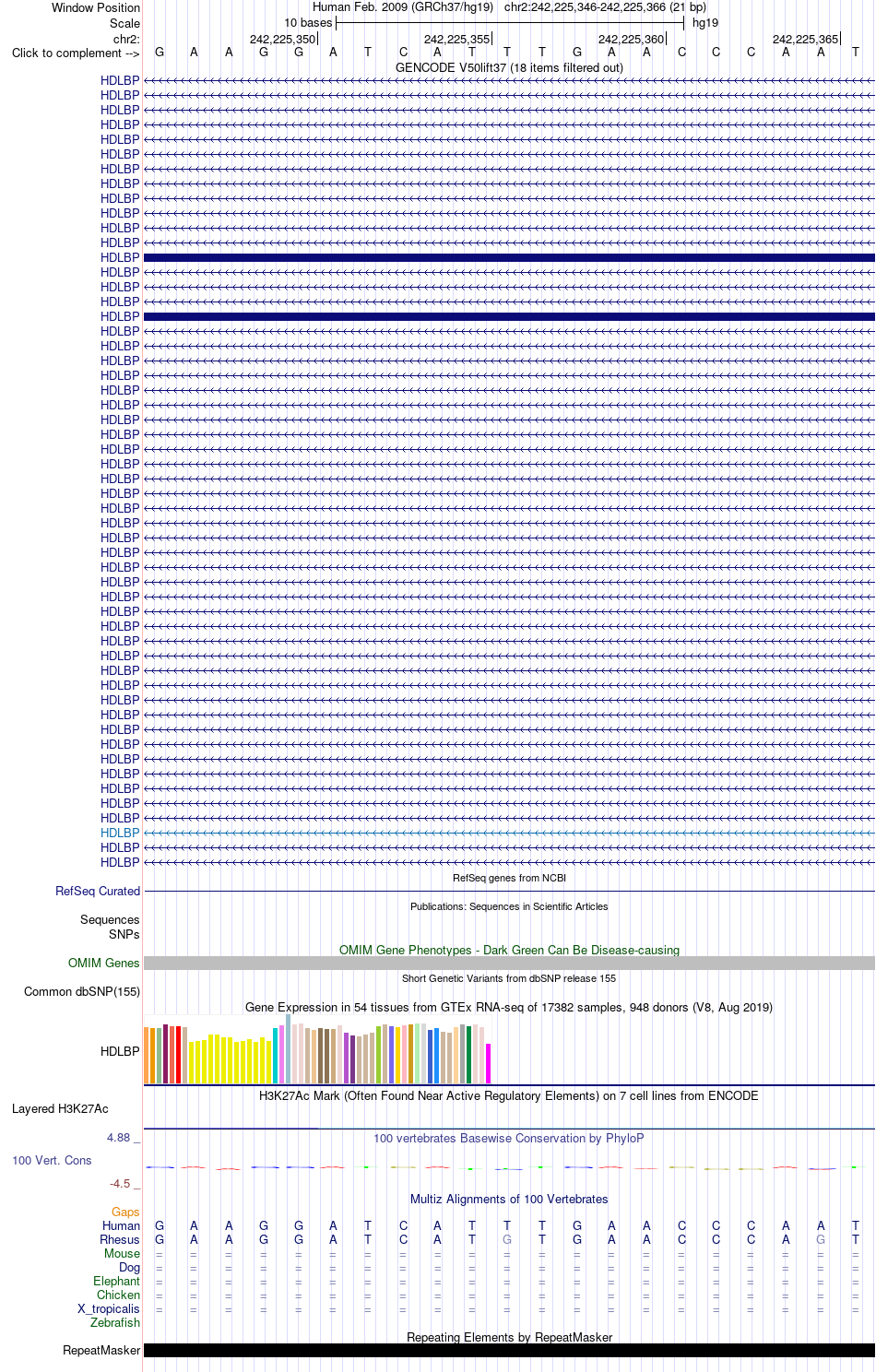Viewport: 876px width, 1372px height.
Task: Click the SNPs track label
Action: pos(124,934)
